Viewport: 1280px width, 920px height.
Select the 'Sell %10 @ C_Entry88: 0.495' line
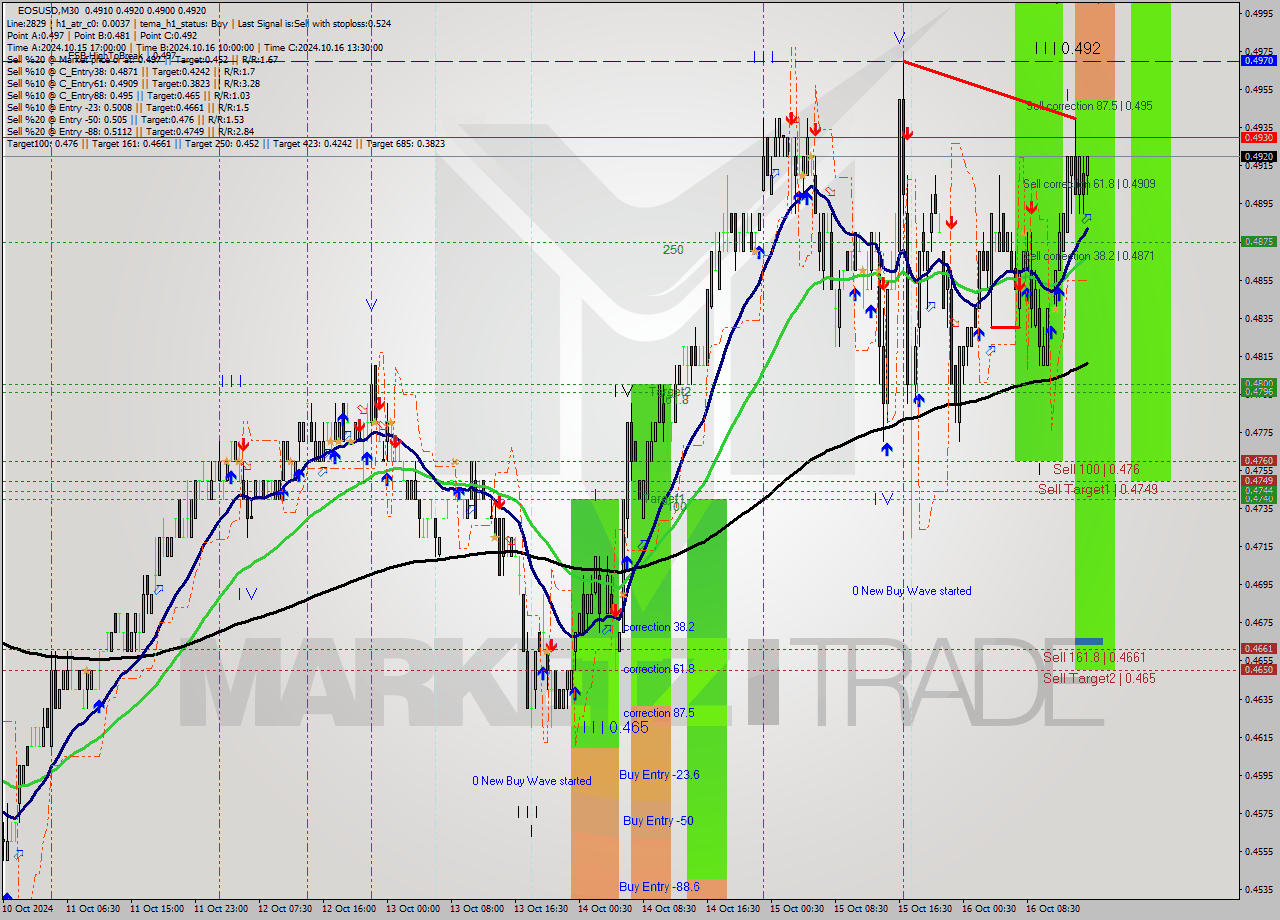pos(127,95)
